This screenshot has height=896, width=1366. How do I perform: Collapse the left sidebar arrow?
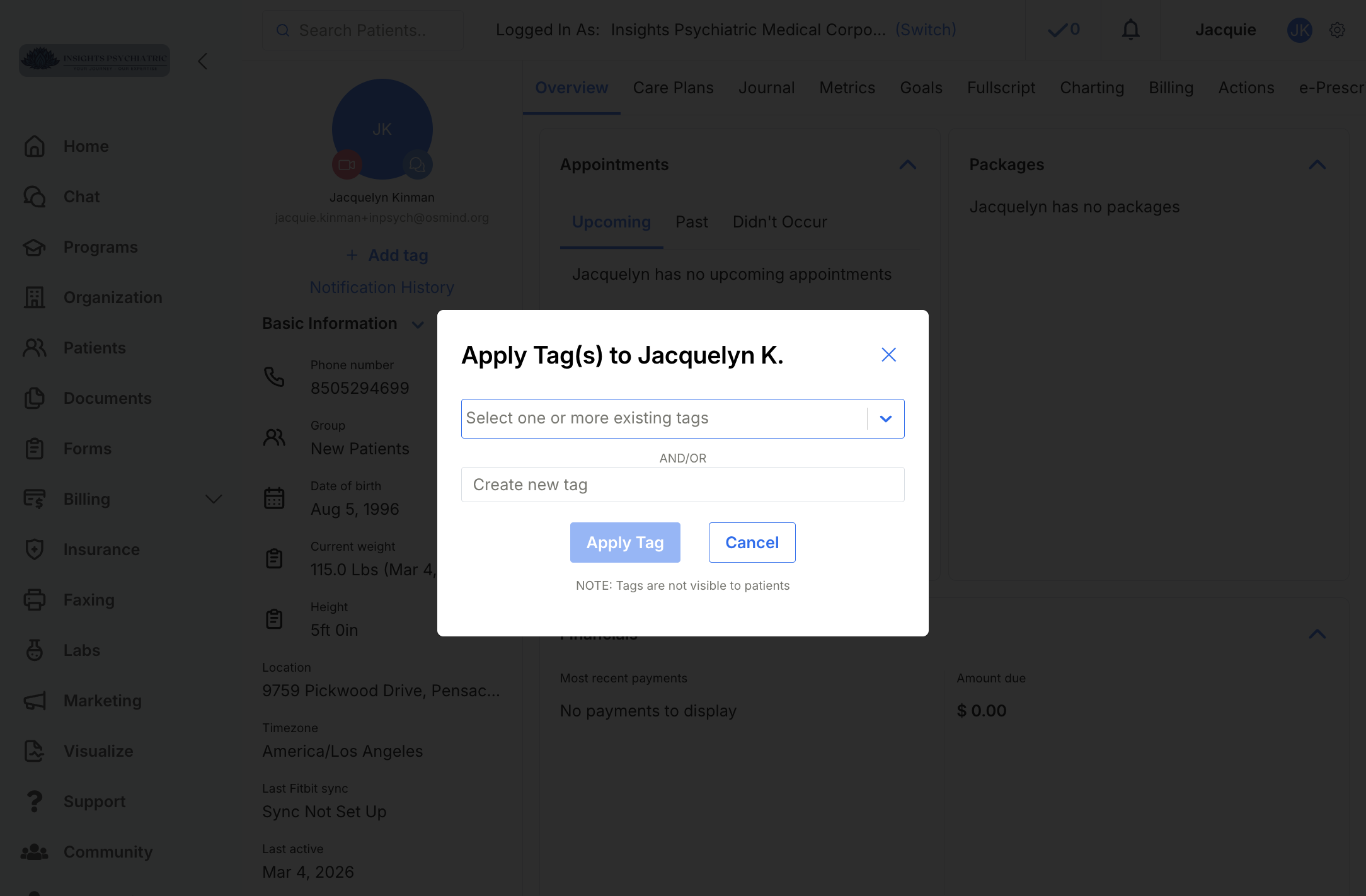(202, 61)
